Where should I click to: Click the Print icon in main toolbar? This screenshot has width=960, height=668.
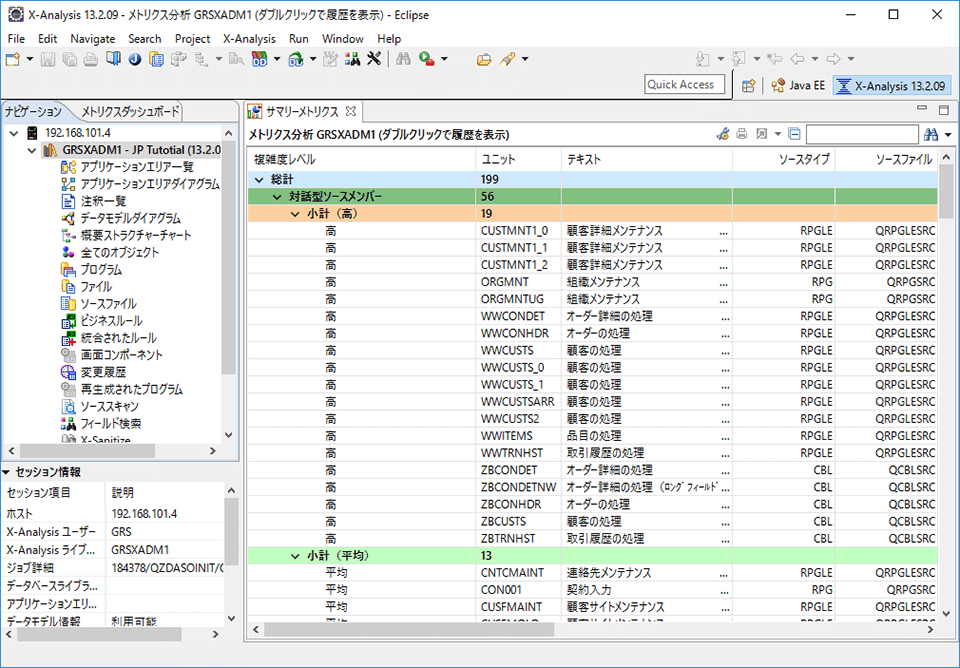coord(91,59)
